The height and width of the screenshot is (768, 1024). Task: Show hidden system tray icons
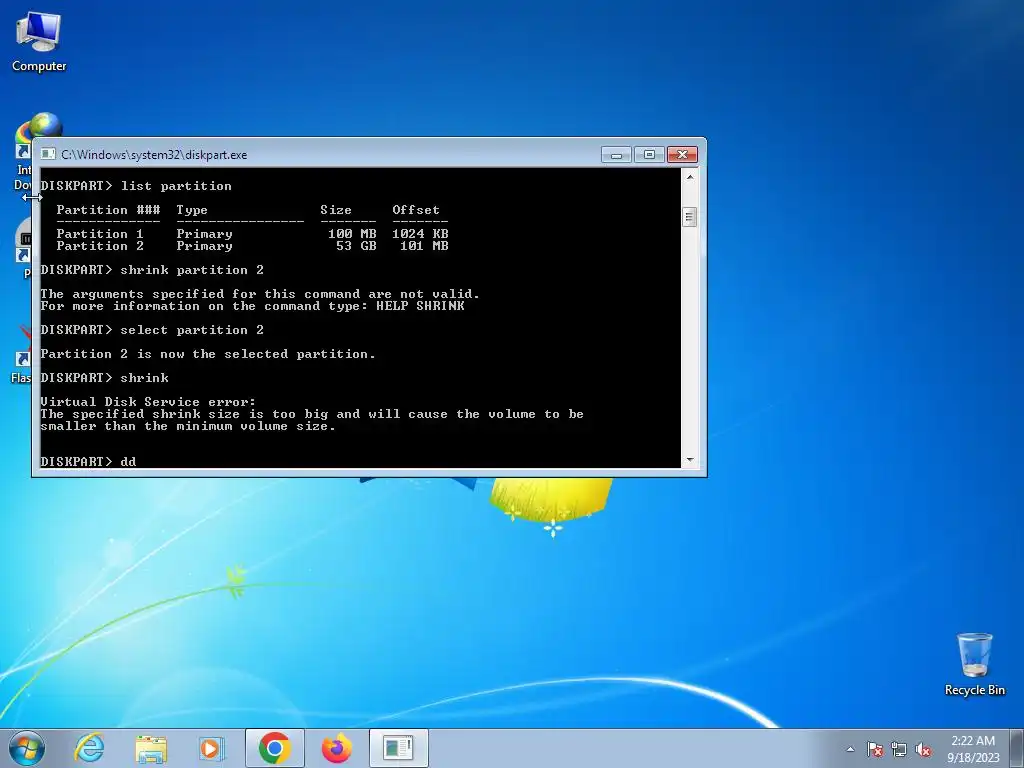(850, 749)
